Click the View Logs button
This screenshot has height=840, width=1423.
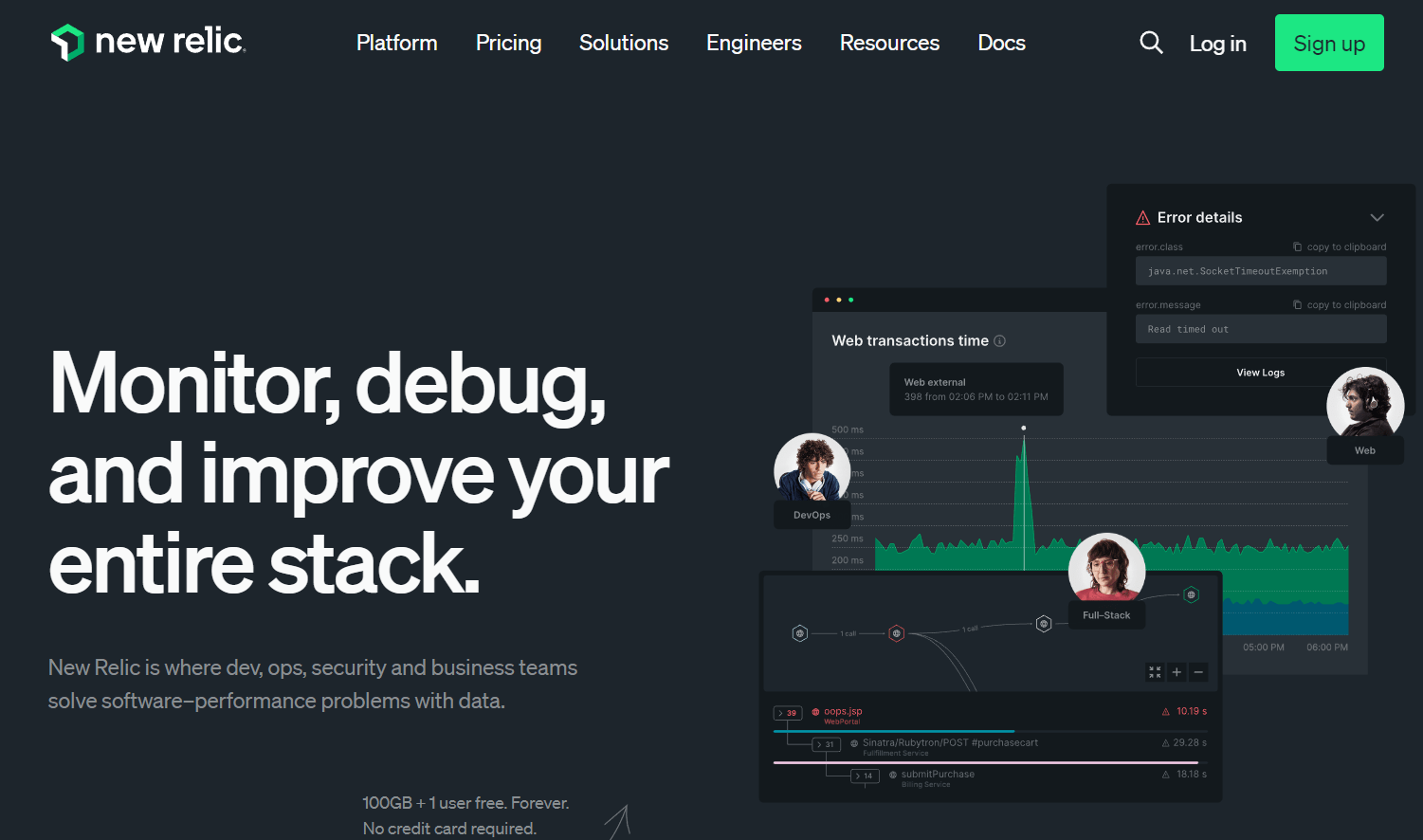(1260, 372)
